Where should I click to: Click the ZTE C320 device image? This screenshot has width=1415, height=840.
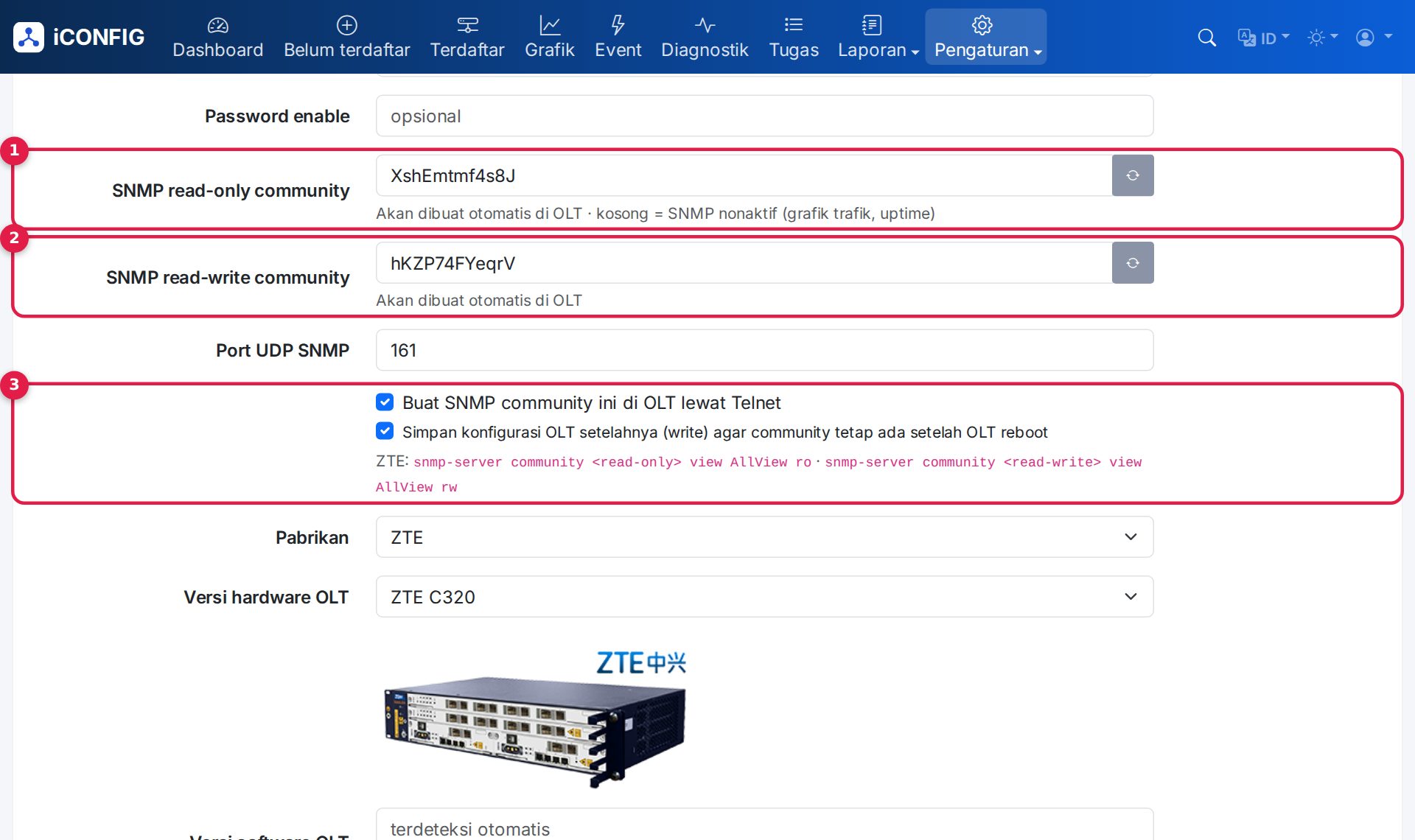535,718
